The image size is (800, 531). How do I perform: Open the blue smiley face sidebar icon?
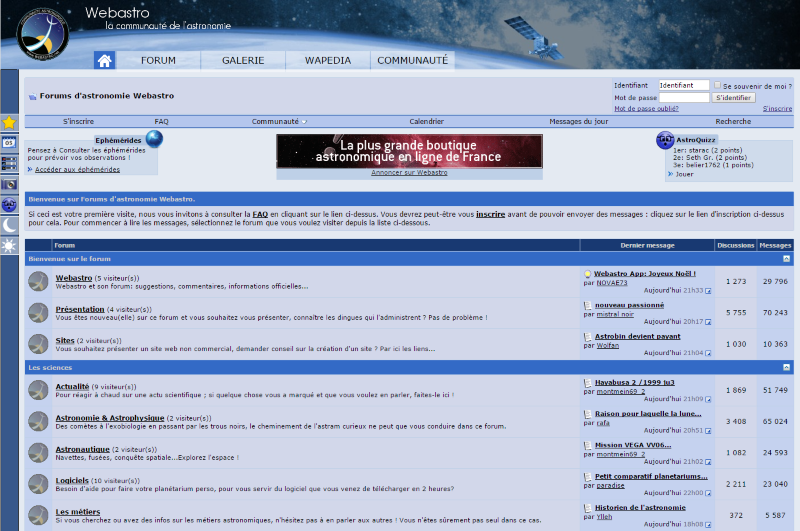(9, 205)
